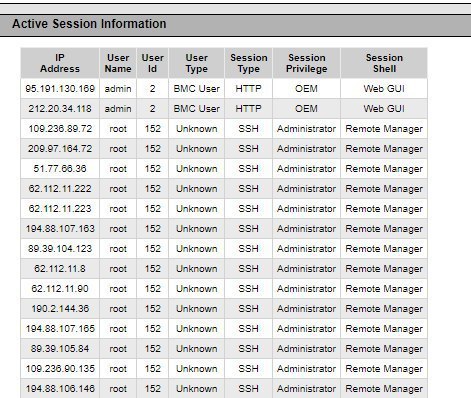Select IP address 62.112.11.222
Screen dimensions: 471x398
[x=60, y=189]
